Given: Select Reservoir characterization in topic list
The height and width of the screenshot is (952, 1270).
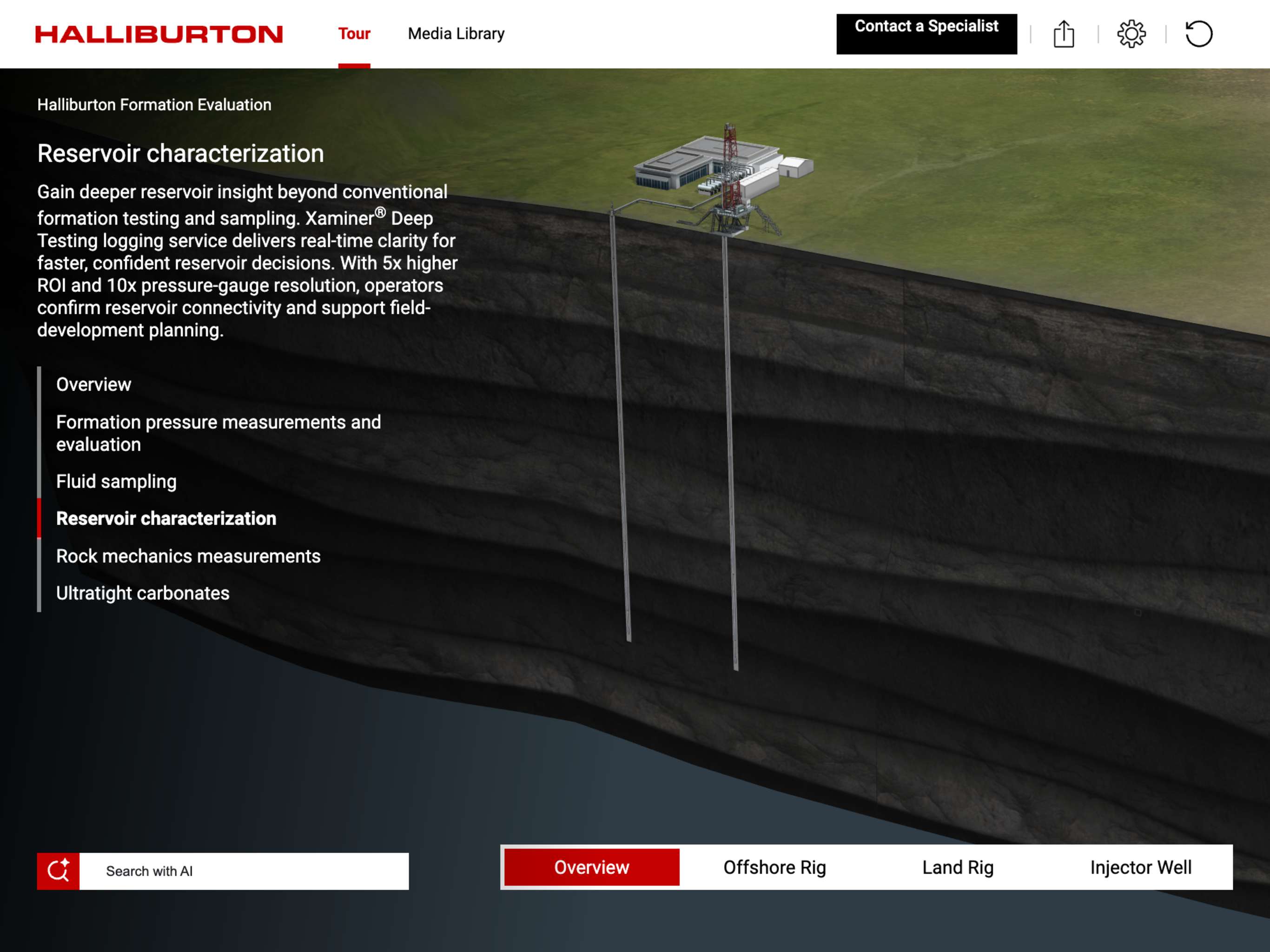Looking at the screenshot, I should point(166,518).
